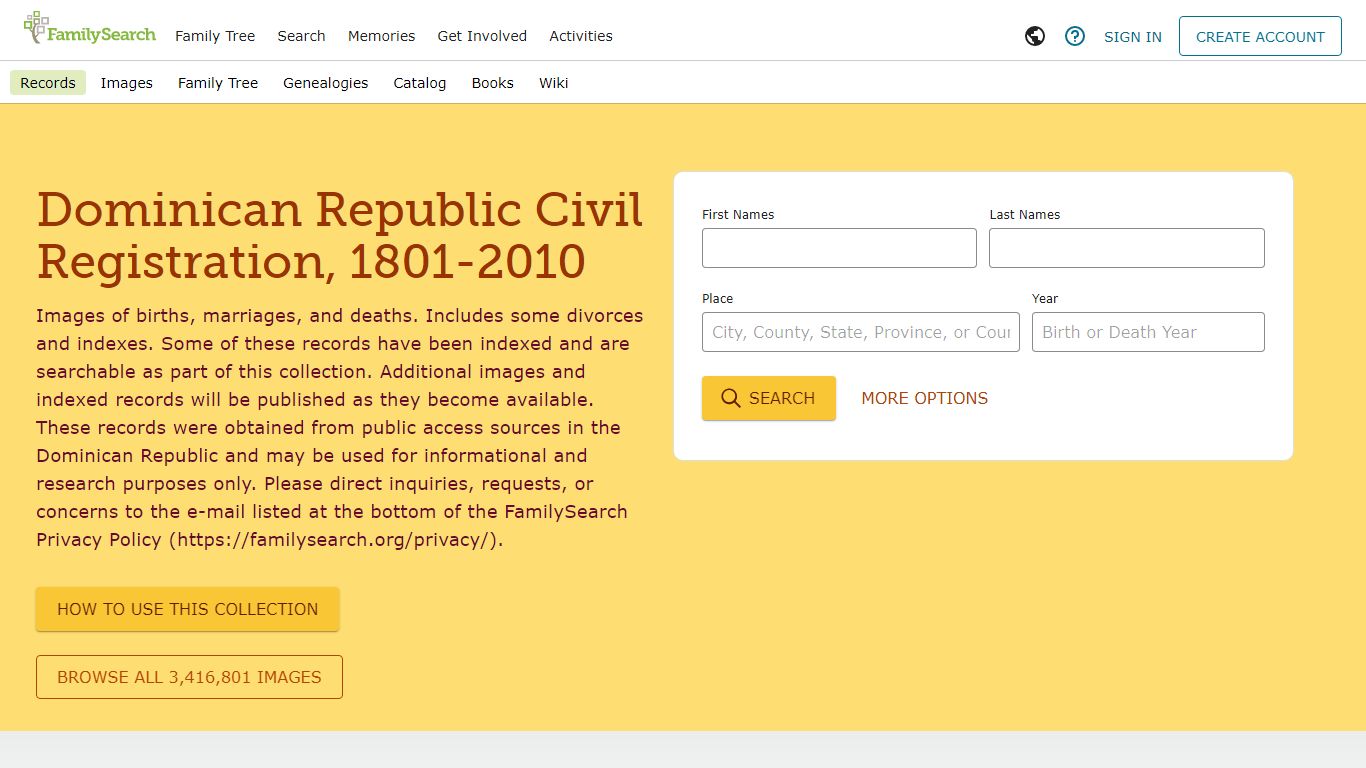This screenshot has height=768, width=1366.
Task: Switch to the Images tab
Action: [127, 83]
